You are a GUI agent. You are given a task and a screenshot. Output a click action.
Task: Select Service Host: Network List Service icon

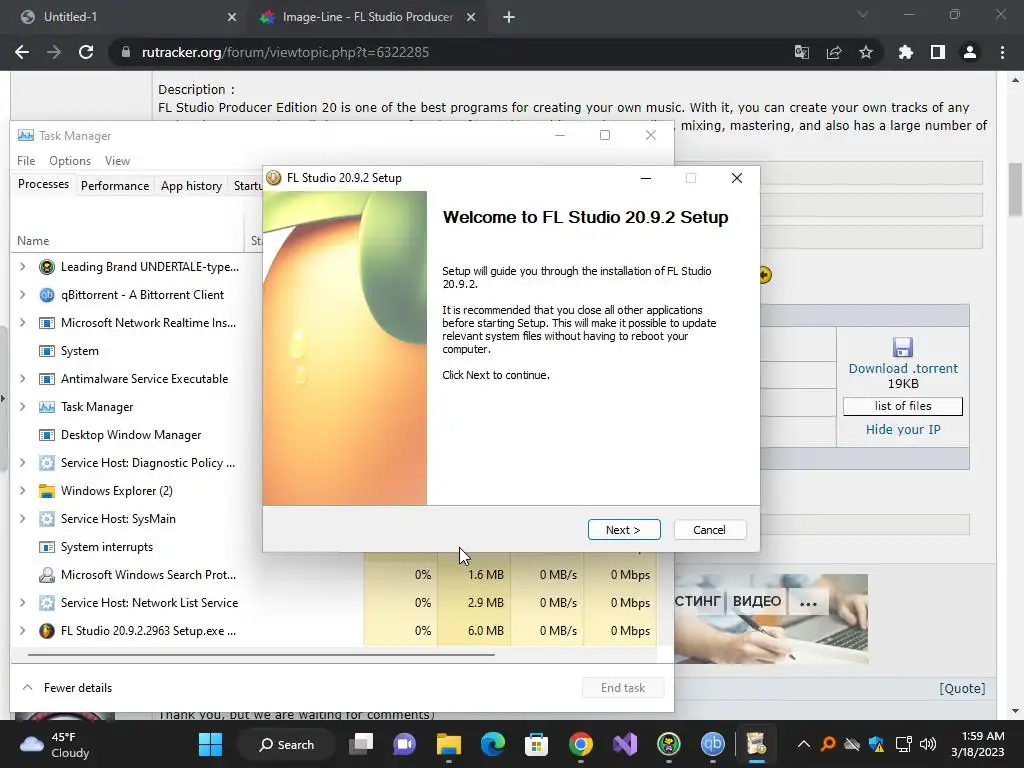click(x=47, y=603)
